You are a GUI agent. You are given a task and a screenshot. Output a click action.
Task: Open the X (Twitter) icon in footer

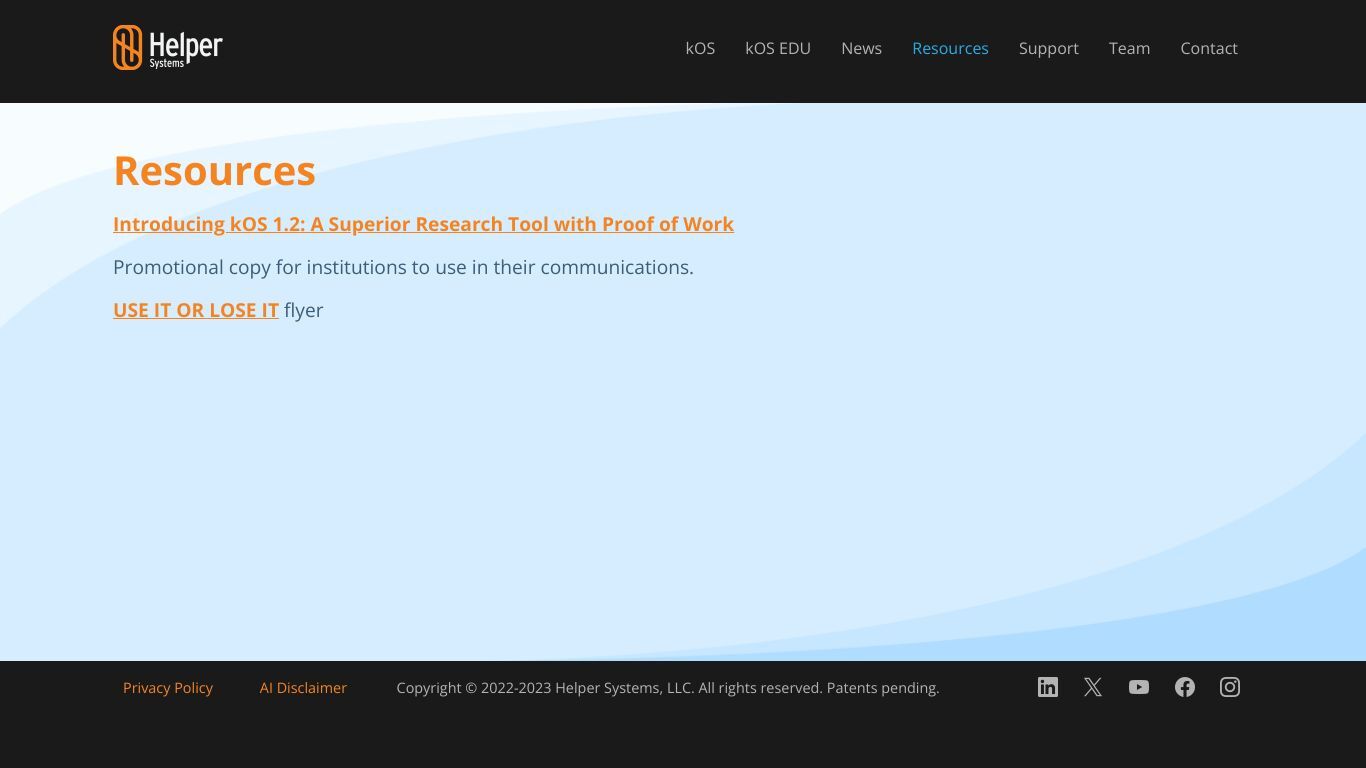pos(1093,687)
